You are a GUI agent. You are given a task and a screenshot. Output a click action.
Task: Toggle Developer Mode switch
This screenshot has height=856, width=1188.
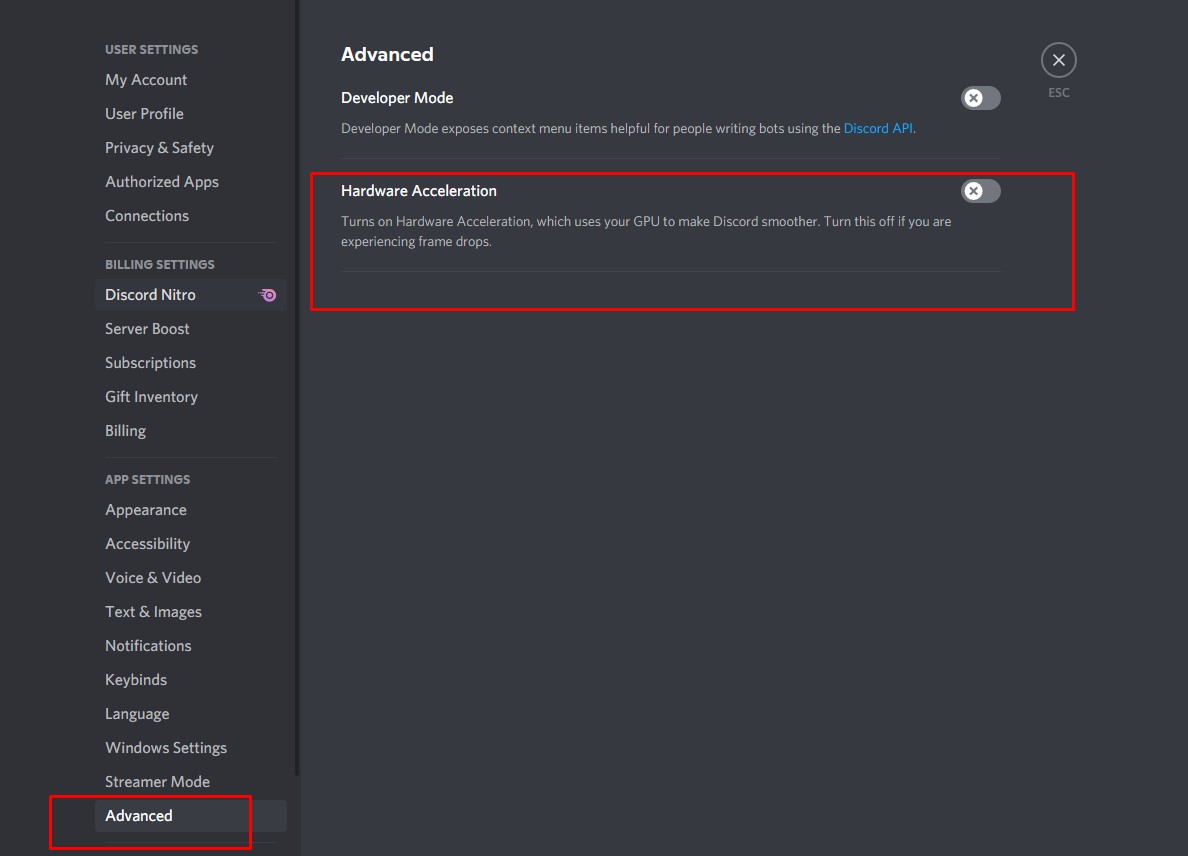[x=980, y=98]
